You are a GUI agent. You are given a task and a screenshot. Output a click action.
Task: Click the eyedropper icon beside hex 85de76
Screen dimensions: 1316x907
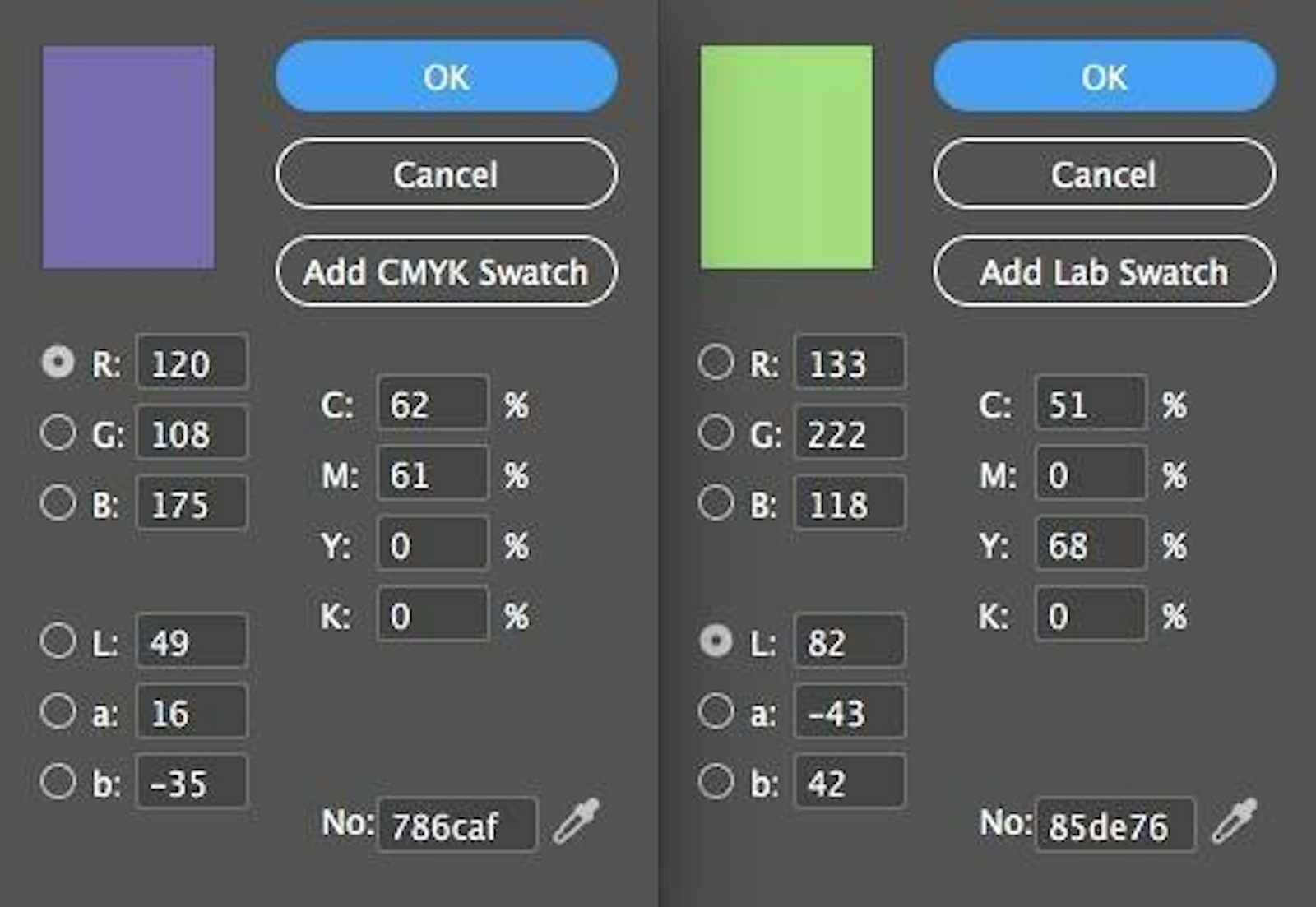click(1235, 821)
